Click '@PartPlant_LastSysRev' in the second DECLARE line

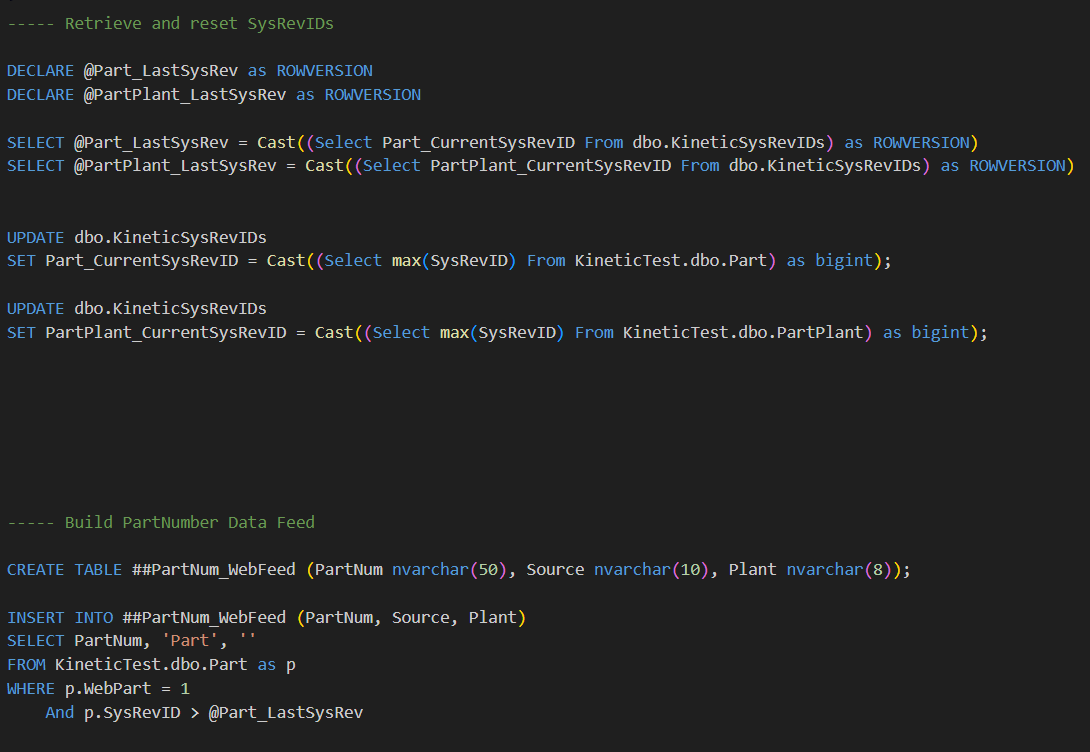pos(185,95)
